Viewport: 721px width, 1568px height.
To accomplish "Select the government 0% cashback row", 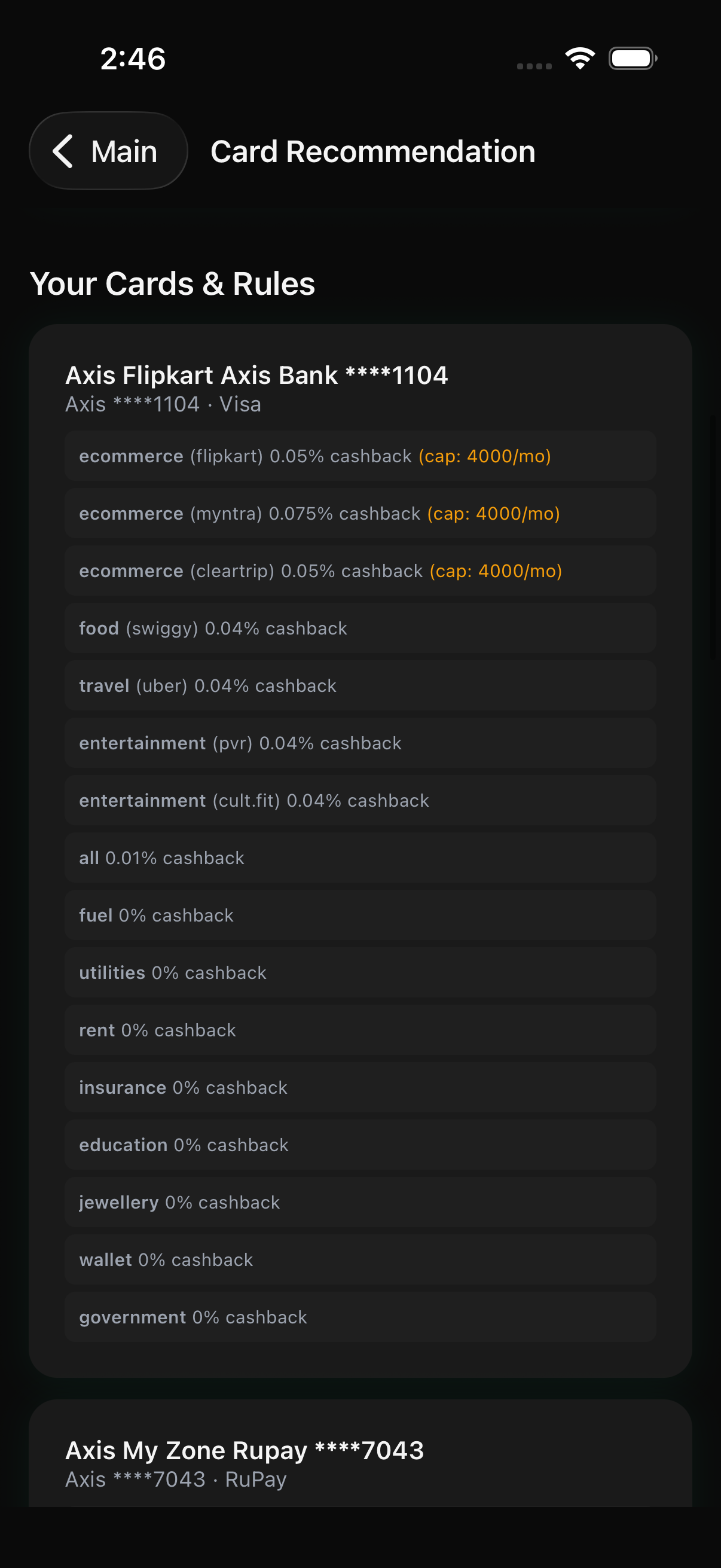I will click(x=359, y=1317).
